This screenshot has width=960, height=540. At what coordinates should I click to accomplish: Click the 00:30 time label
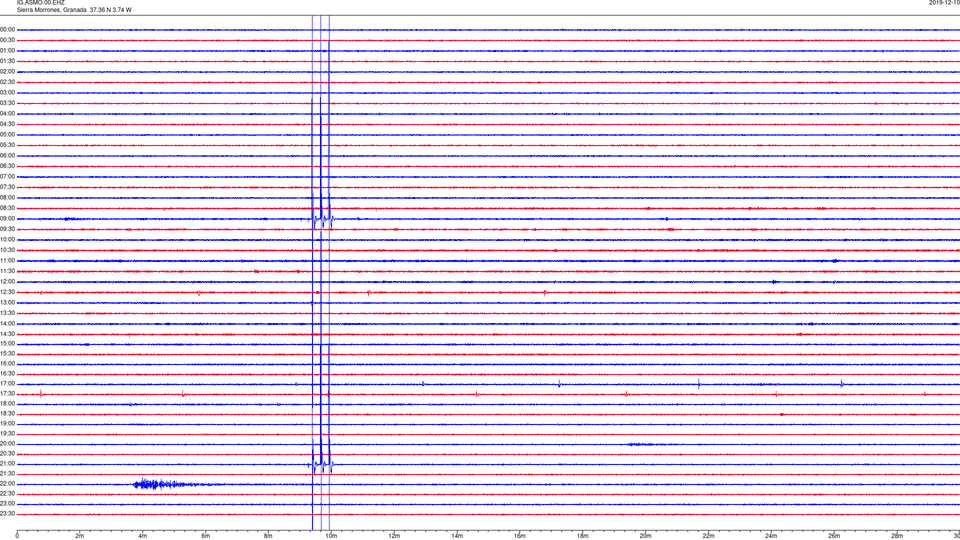click(x=7, y=40)
